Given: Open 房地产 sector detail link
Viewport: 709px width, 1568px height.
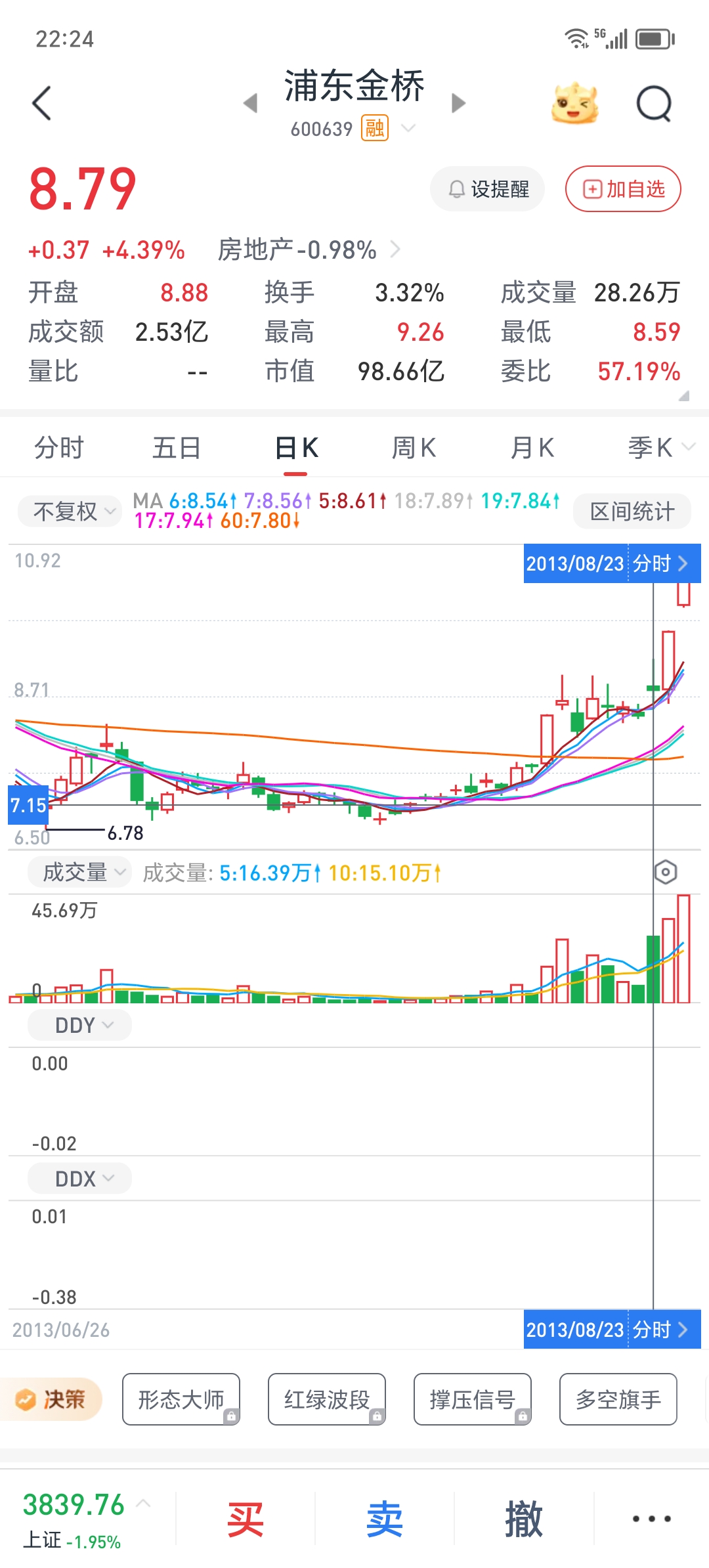Looking at the screenshot, I should point(309,250).
